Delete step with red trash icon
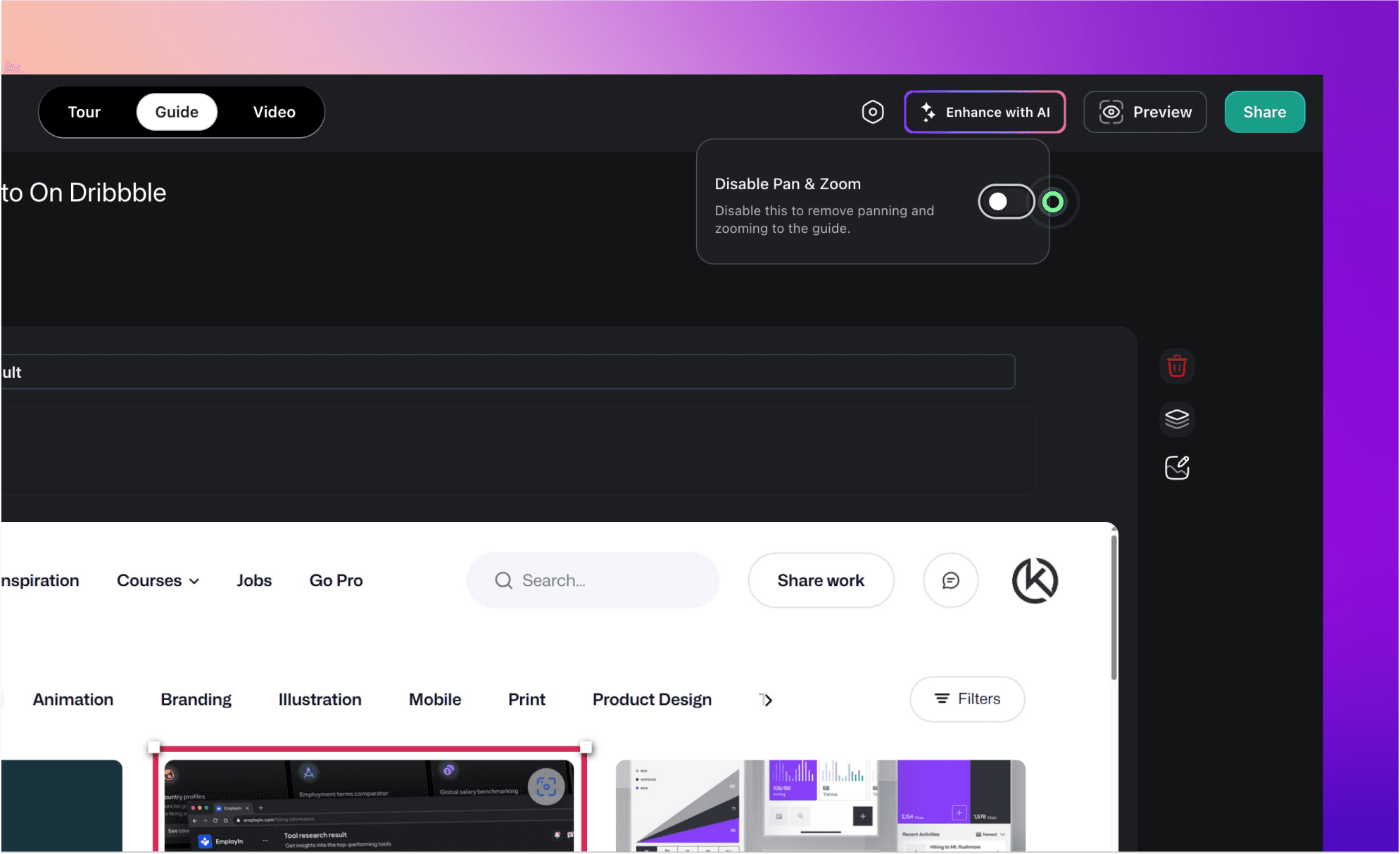1400x854 pixels. point(1177,366)
